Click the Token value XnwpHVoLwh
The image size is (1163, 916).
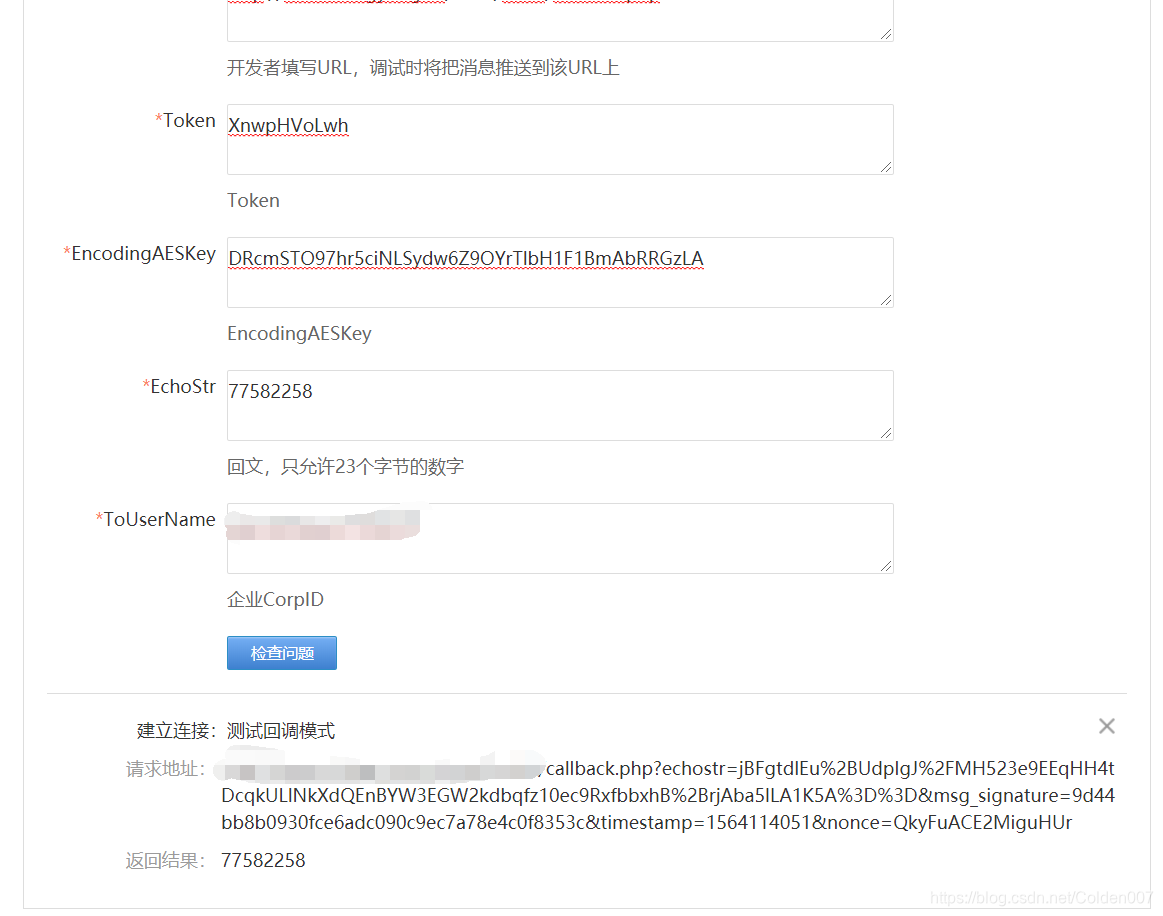pos(289,125)
